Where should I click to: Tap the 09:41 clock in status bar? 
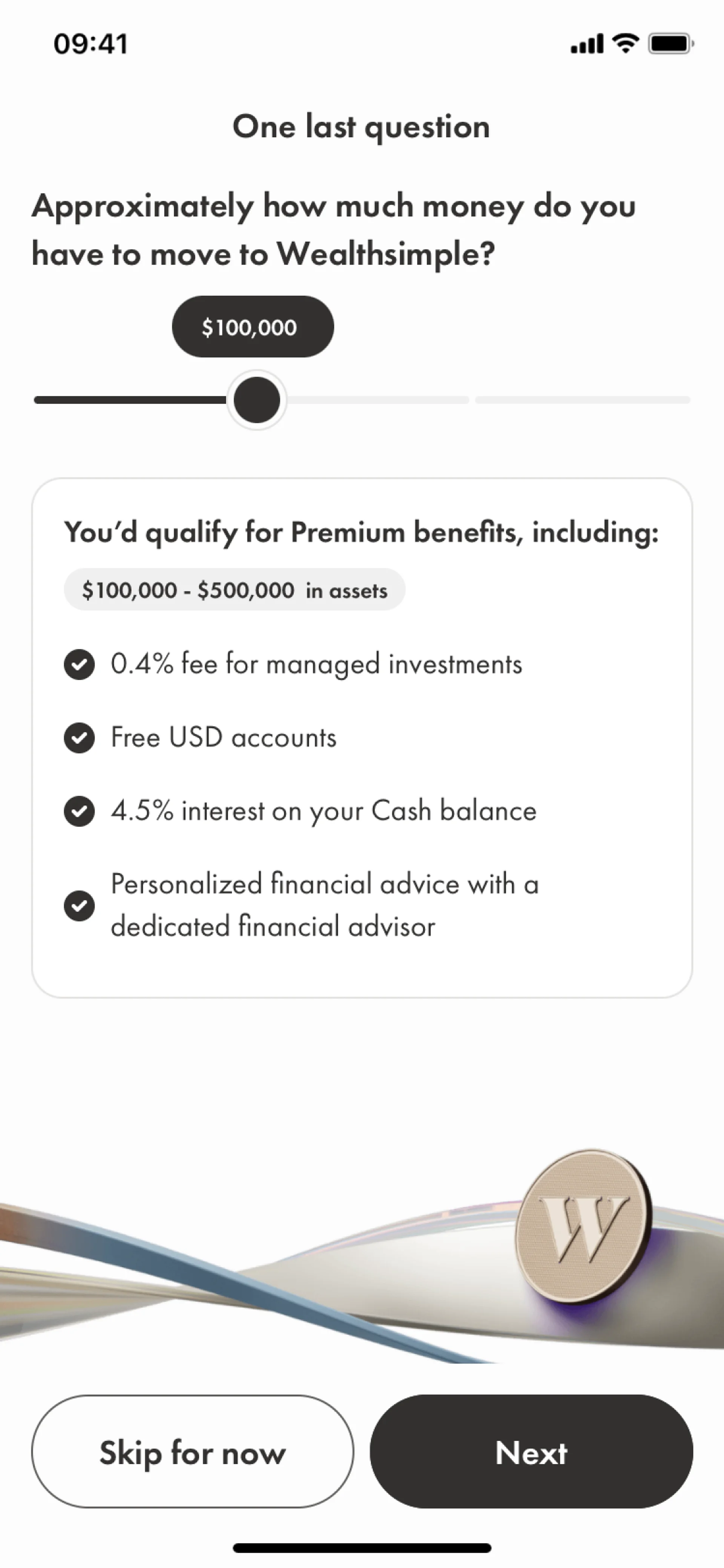click(90, 44)
